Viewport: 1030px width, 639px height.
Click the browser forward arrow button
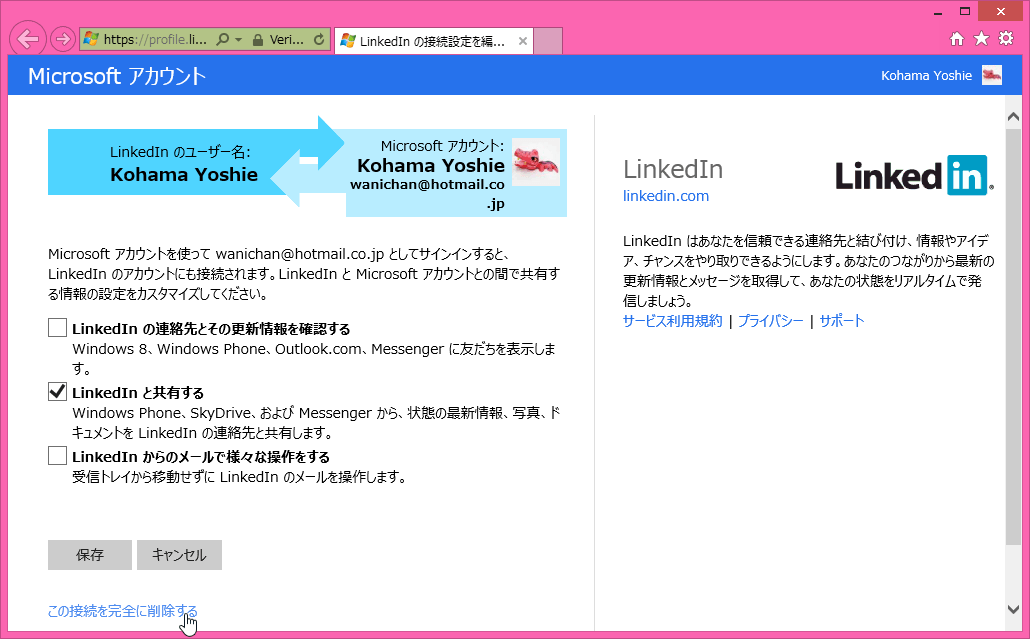pos(63,39)
